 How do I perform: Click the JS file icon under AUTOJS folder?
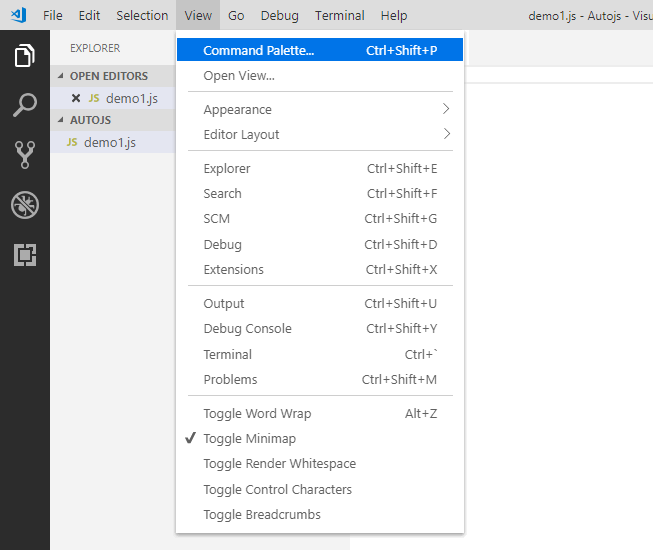[72, 142]
